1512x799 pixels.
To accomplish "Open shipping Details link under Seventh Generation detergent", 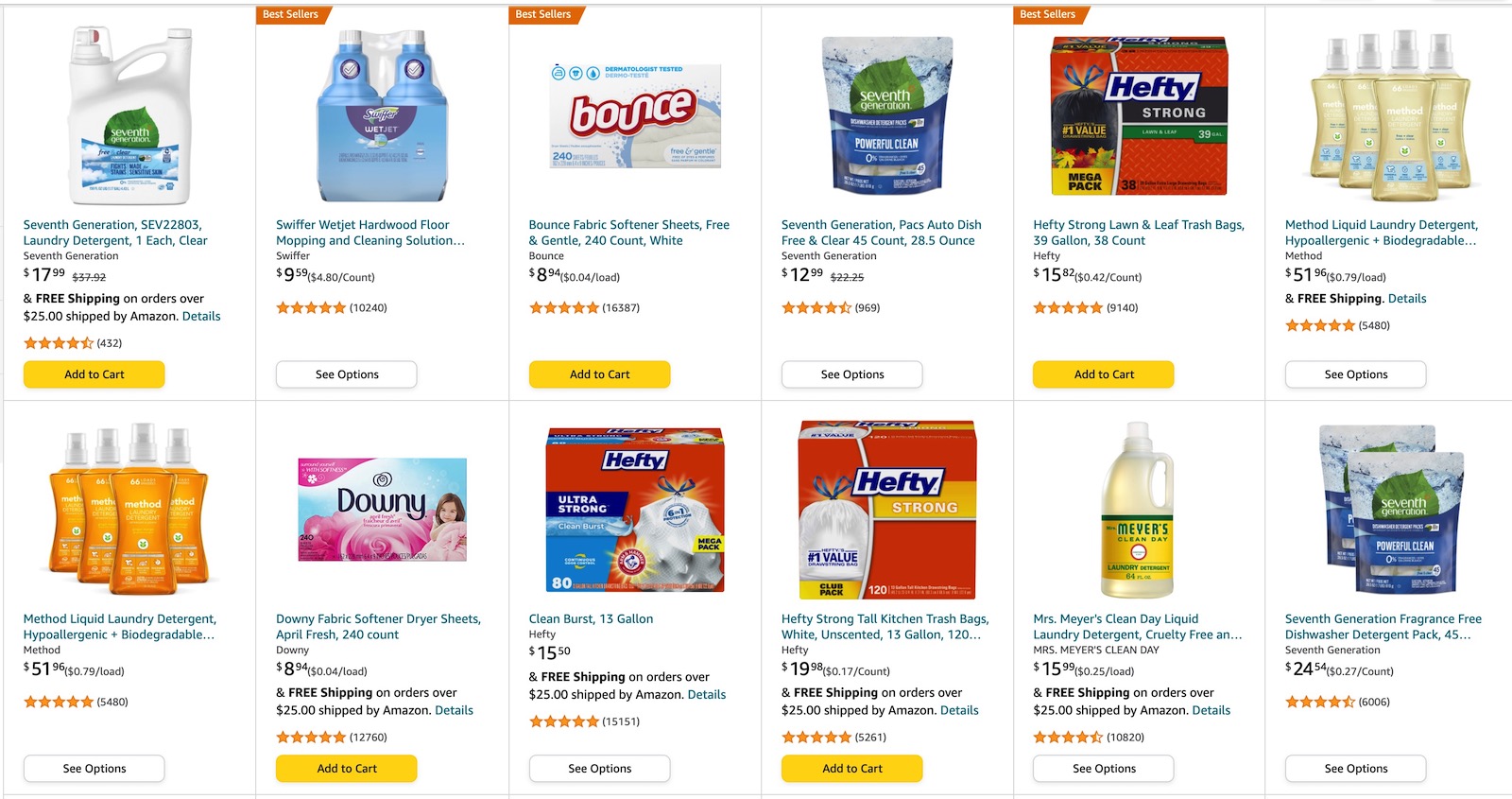I will [x=201, y=317].
